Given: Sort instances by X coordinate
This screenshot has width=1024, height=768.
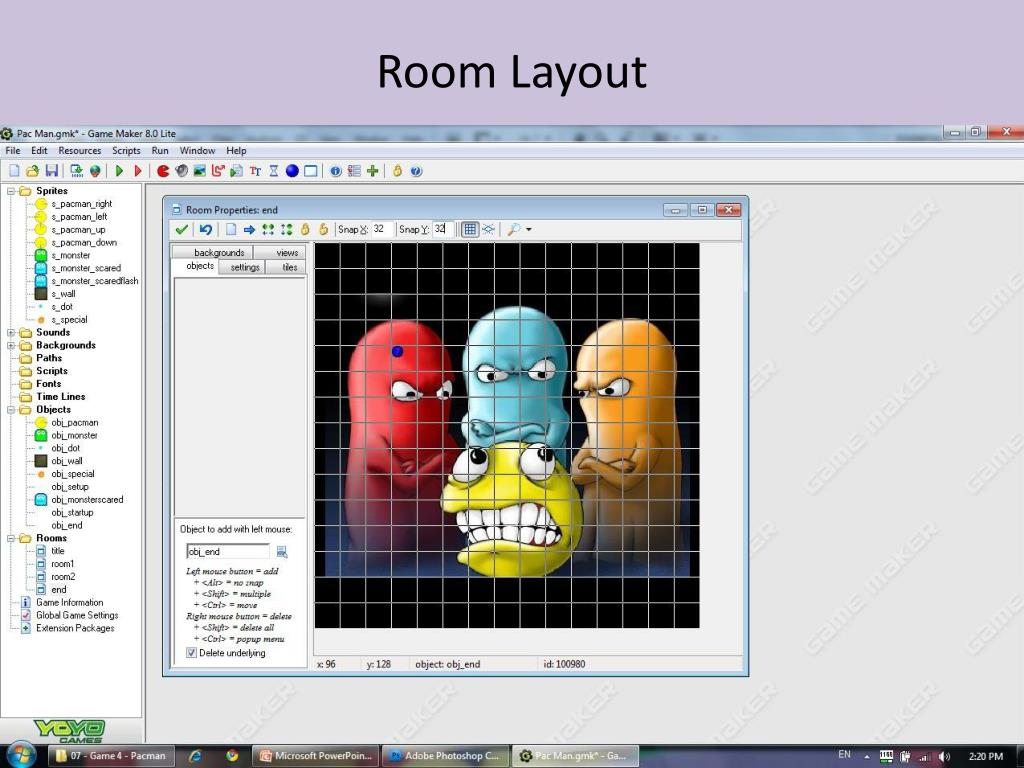Looking at the screenshot, I should (268, 229).
